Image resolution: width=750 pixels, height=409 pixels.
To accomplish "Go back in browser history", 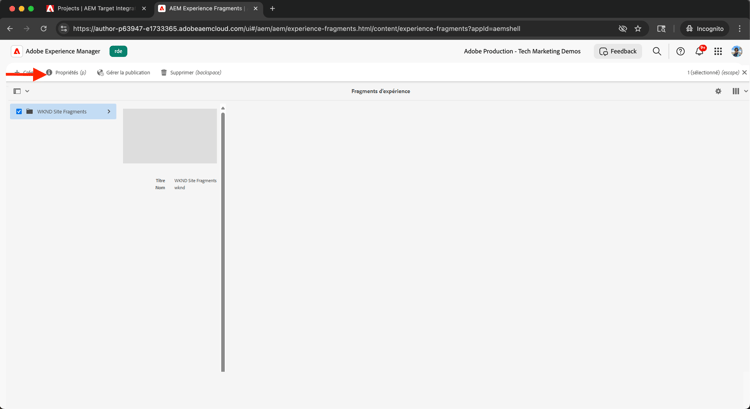I will tap(10, 29).
